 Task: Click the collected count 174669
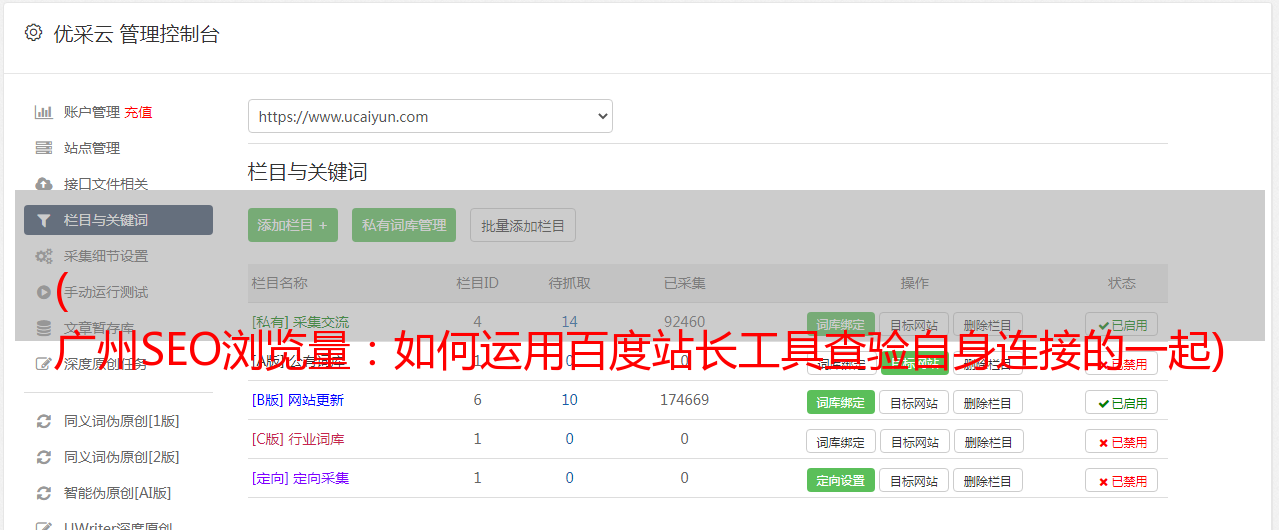[x=685, y=400]
